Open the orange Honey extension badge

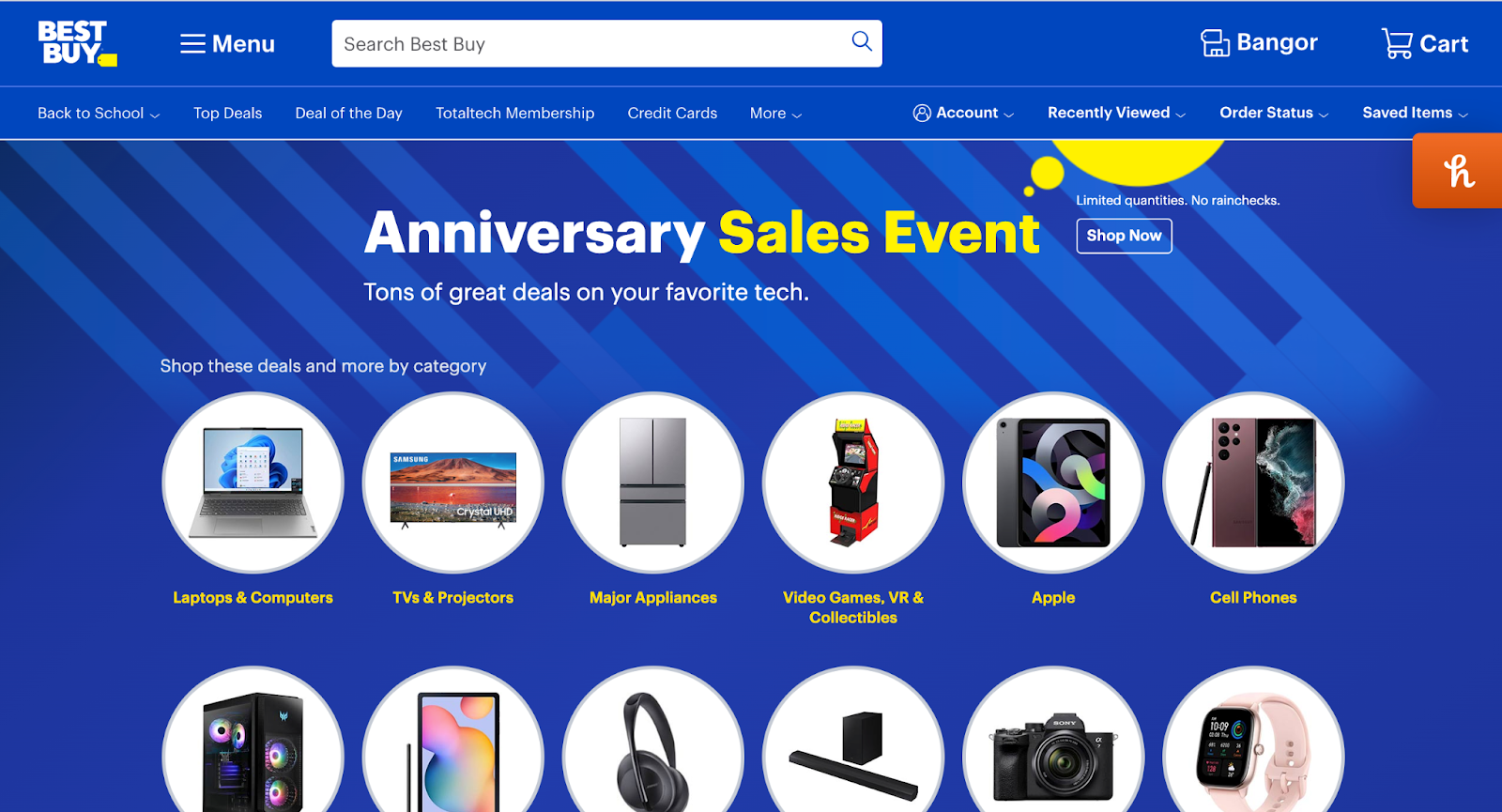[1458, 171]
